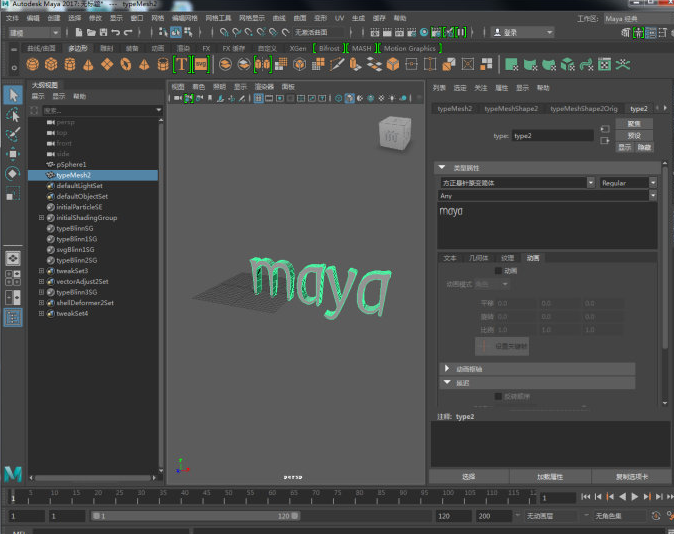Click the Paint Selection tool icon
This screenshot has height=534, width=674.
tap(13, 134)
